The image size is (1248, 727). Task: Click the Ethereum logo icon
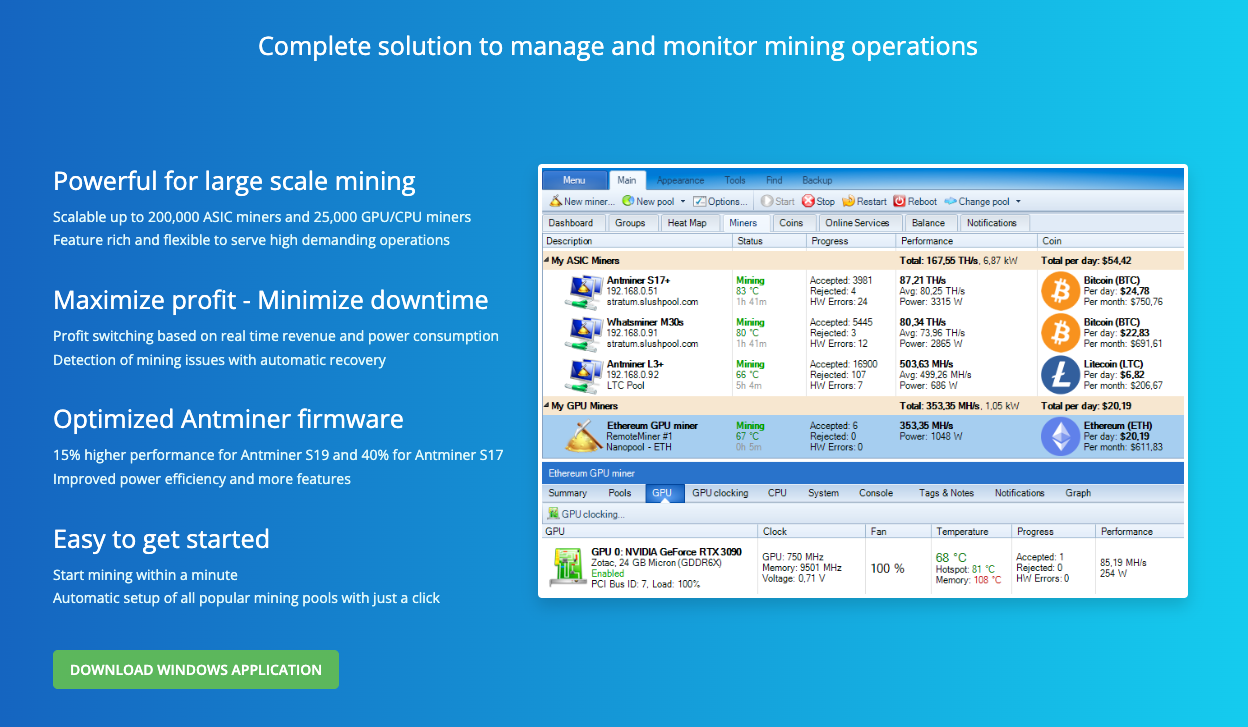coord(1060,437)
